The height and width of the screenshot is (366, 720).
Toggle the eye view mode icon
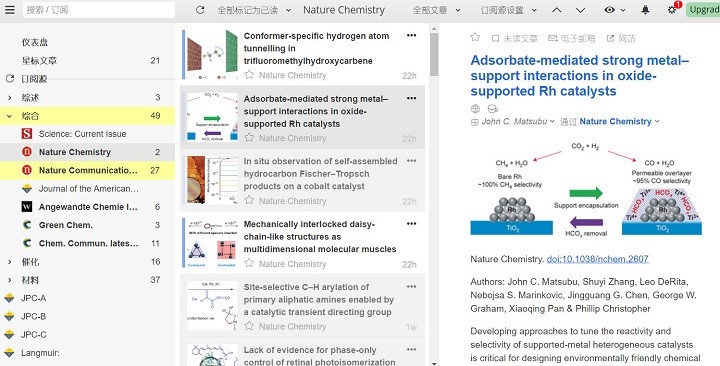pos(609,10)
